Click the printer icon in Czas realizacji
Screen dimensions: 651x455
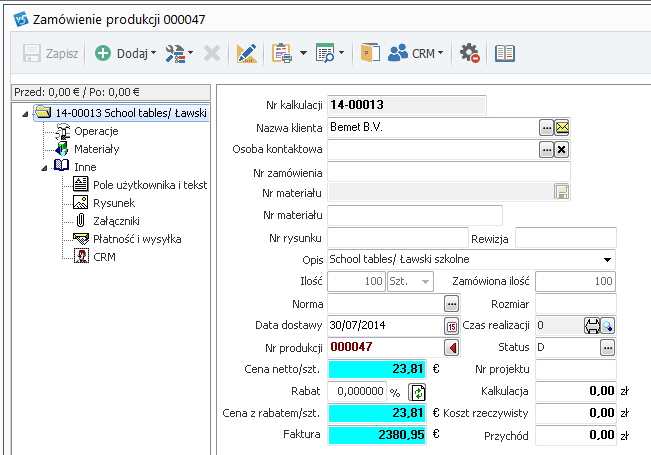click(592, 326)
